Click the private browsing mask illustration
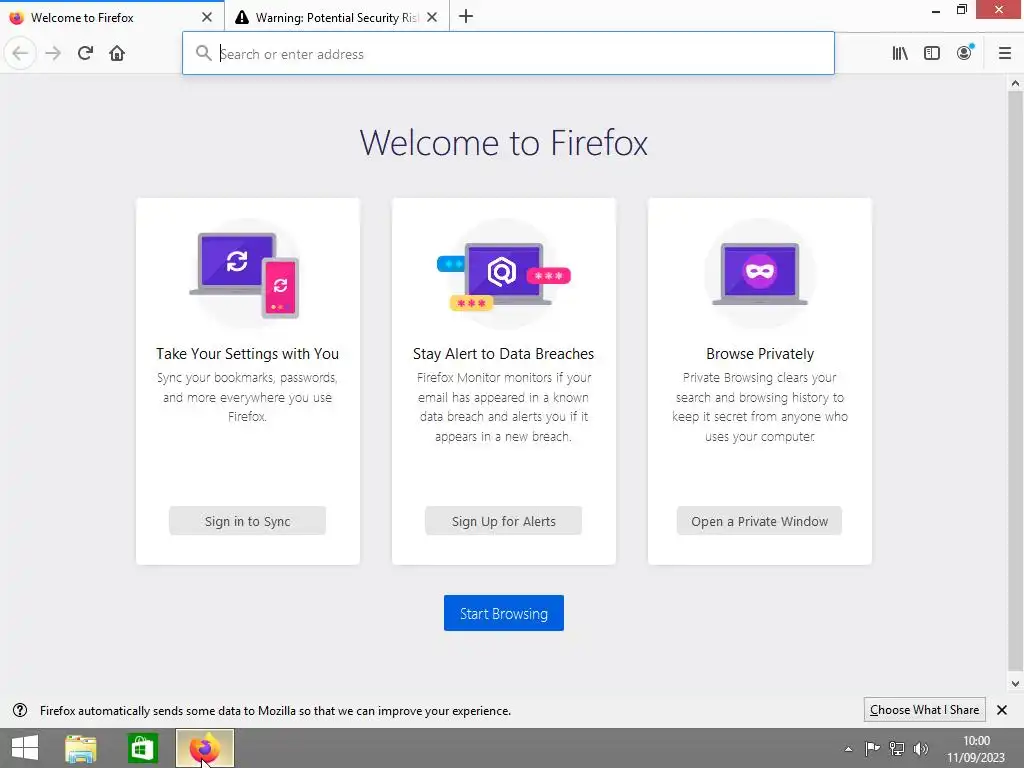Screen dimensions: 1024x768 [760, 274]
